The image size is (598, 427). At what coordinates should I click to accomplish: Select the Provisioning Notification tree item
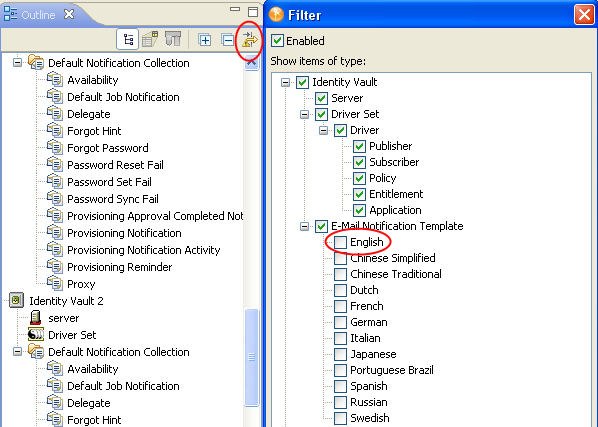124,233
